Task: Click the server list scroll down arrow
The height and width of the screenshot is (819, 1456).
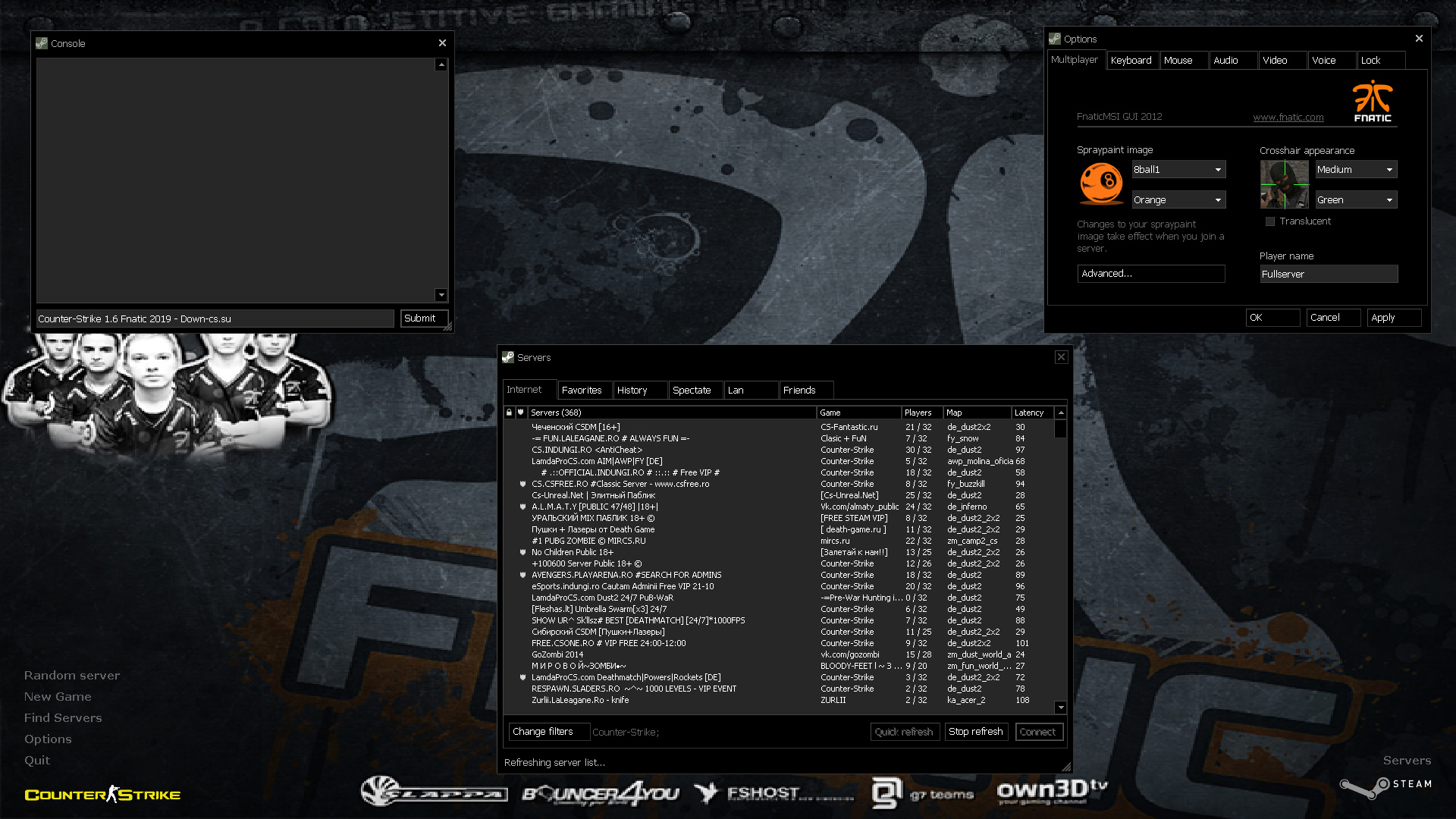Action: [x=1061, y=708]
